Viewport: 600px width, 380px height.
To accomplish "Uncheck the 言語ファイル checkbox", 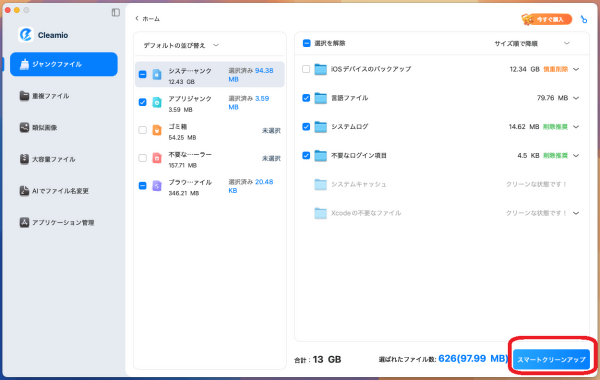I will pos(306,98).
